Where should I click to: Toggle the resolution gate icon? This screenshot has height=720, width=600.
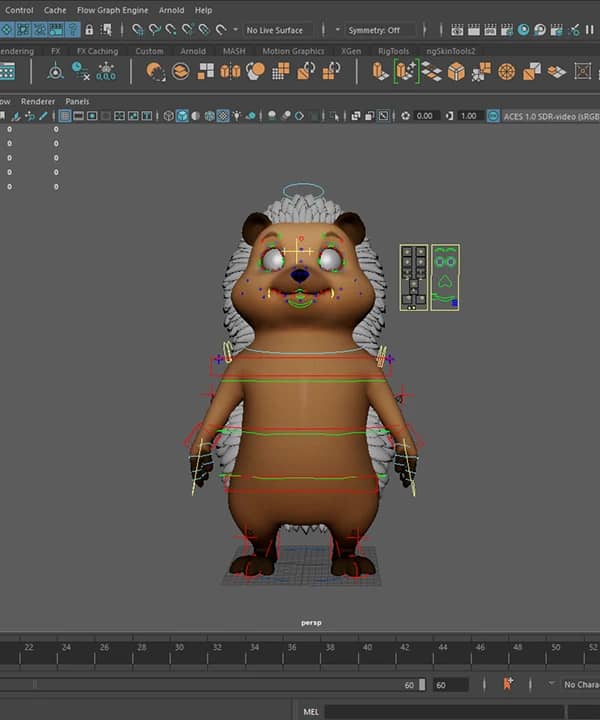pos(92,116)
